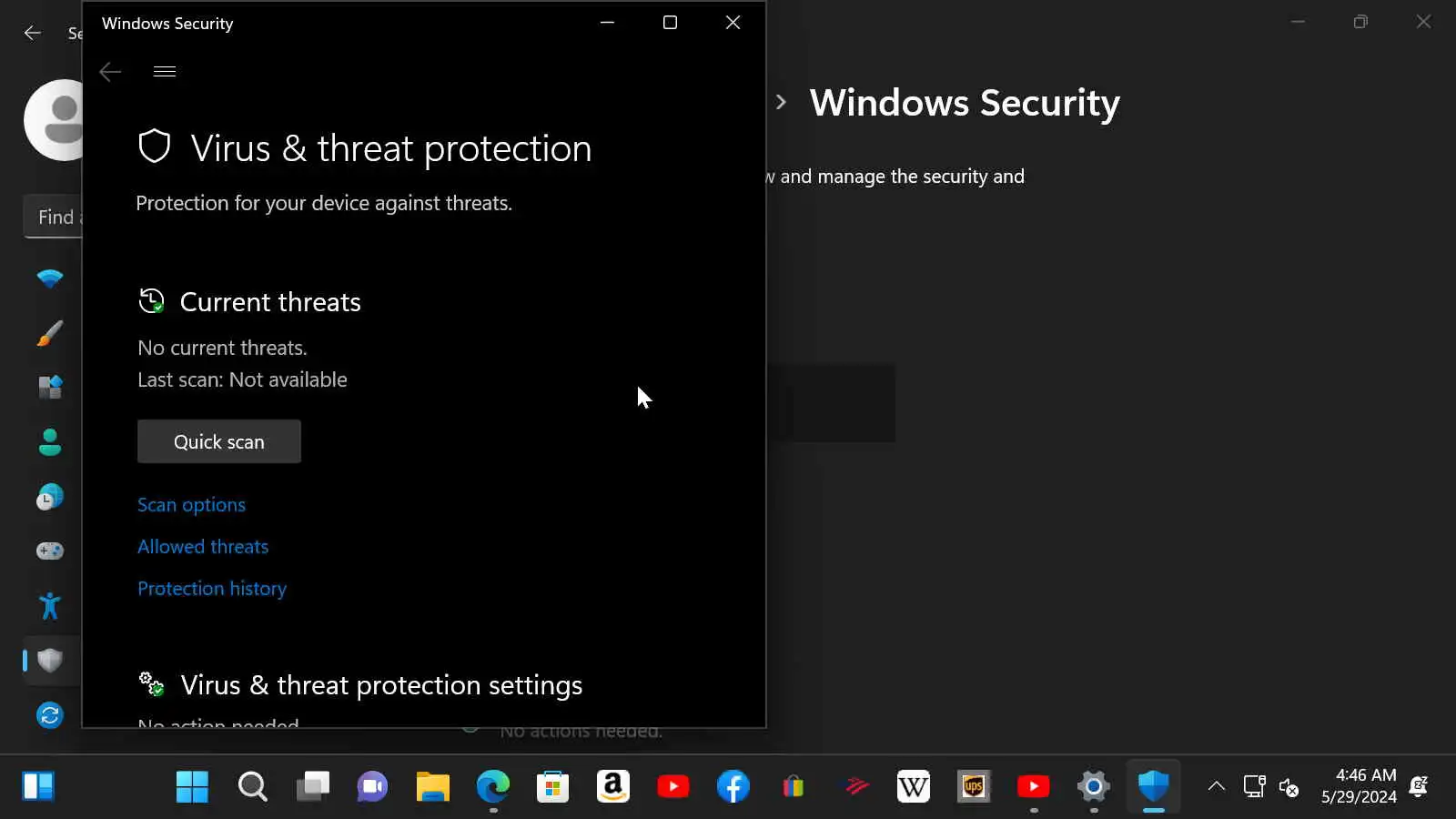This screenshot has width=1456, height=819.
Task: Show hidden system tray icons
Action: coord(1216,786)
